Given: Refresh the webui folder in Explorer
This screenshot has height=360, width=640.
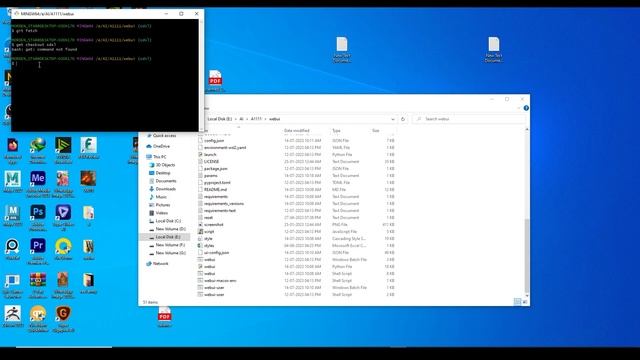Looking at the screenshot, I should point(403,119).
